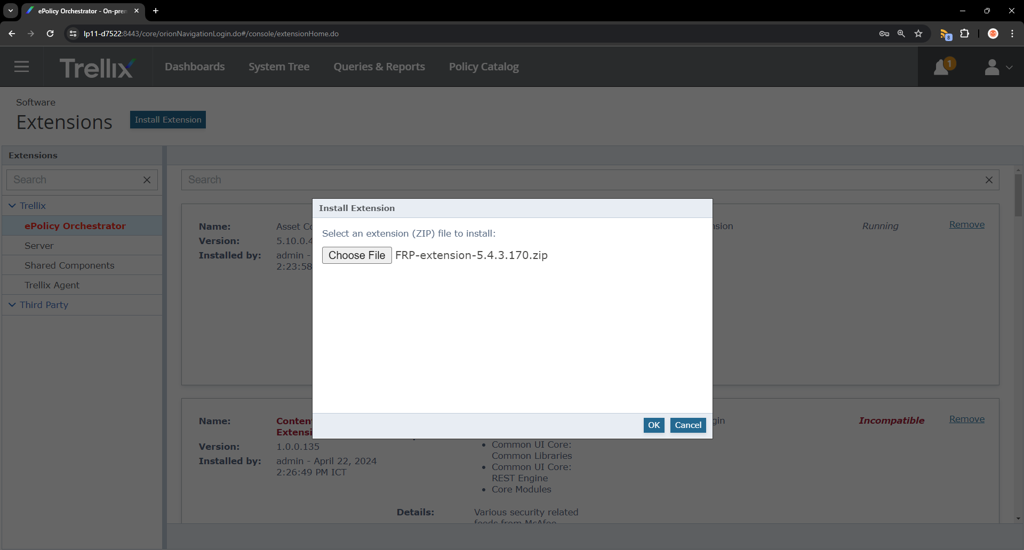Go back in the browser
This screenshot has height=550, width=1024.
click(x=12, y=33)
